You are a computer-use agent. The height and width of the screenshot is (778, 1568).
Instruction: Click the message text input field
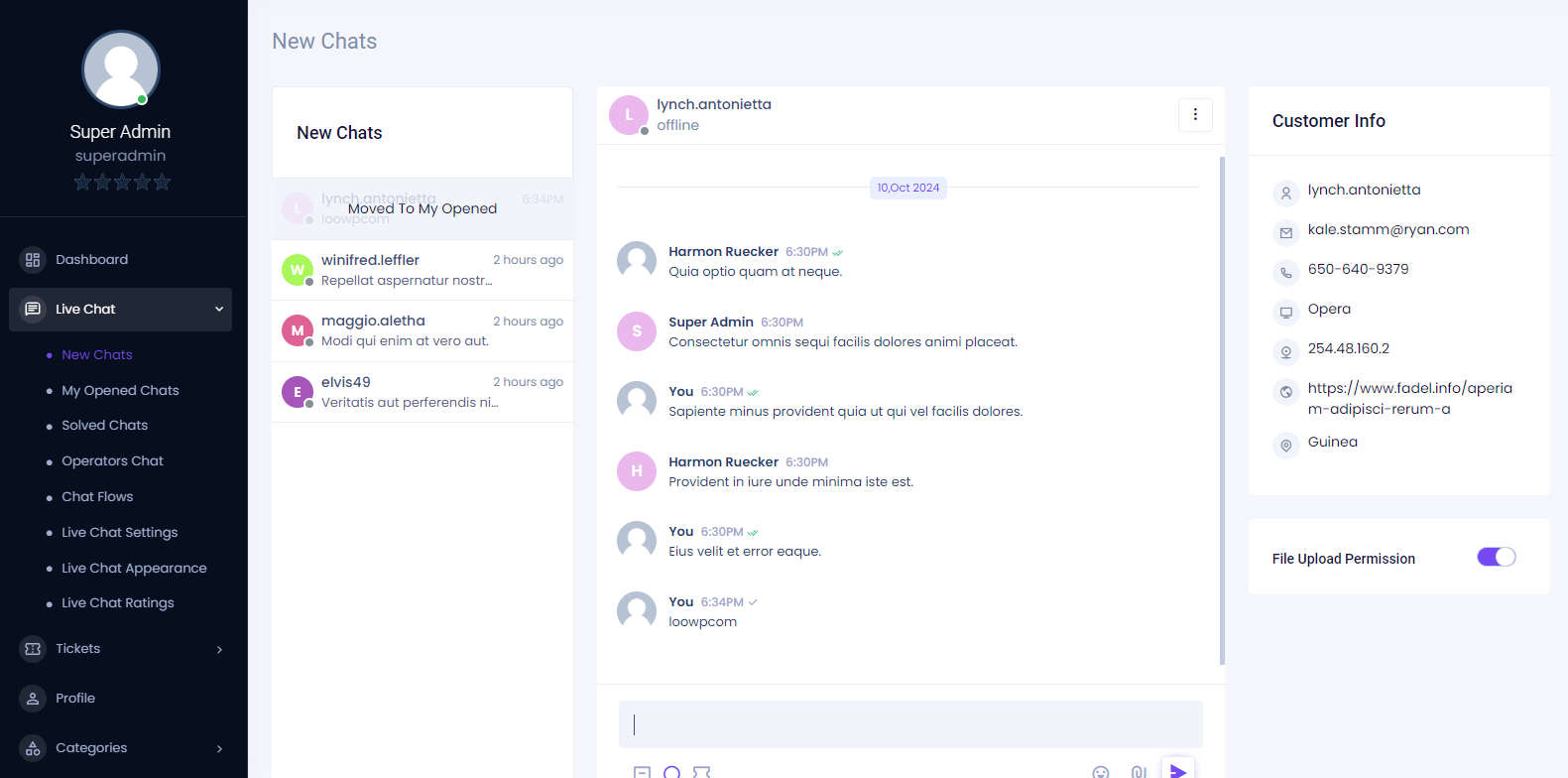point(910,724)
